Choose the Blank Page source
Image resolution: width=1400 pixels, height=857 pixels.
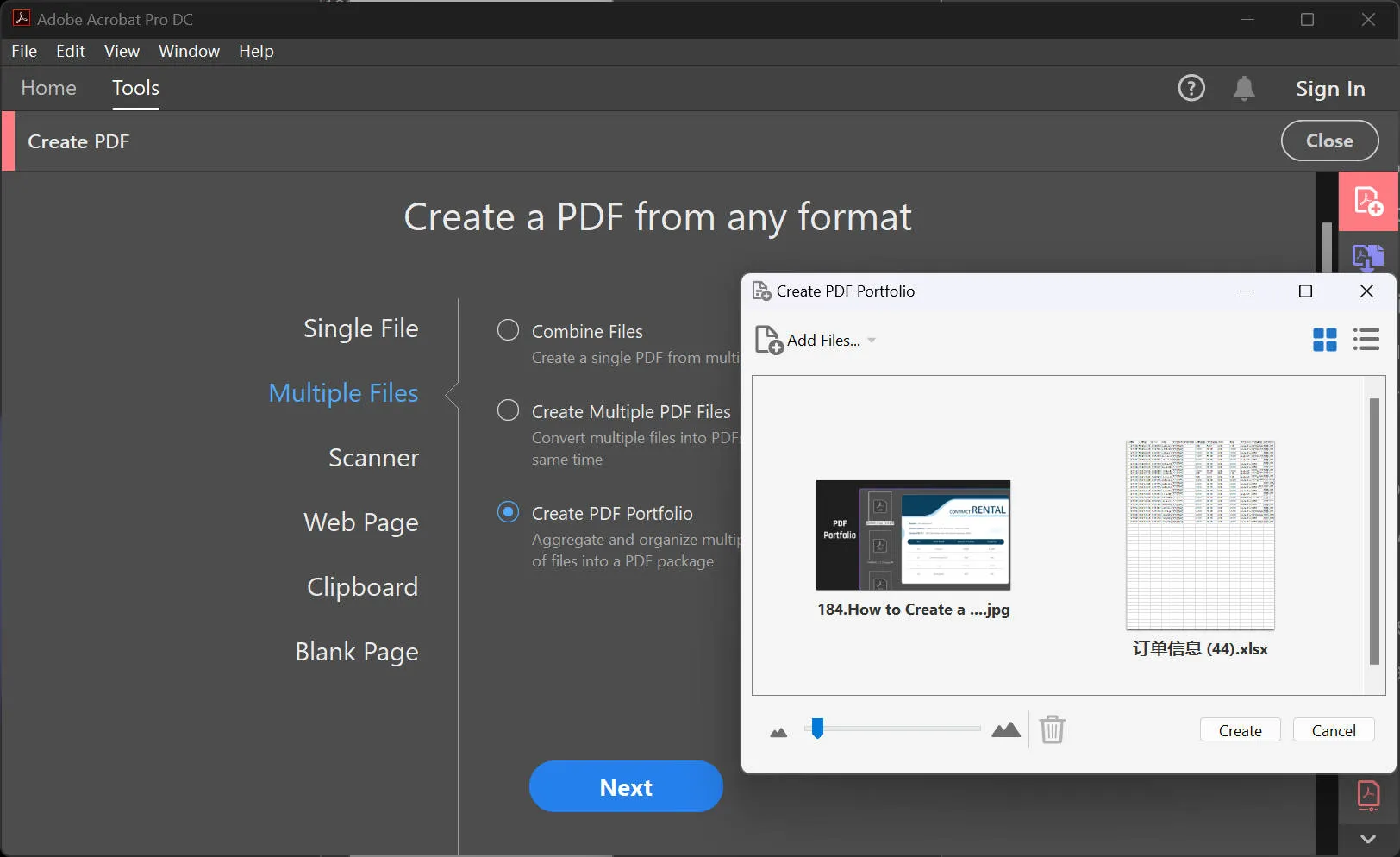click(x=357, y=652)
